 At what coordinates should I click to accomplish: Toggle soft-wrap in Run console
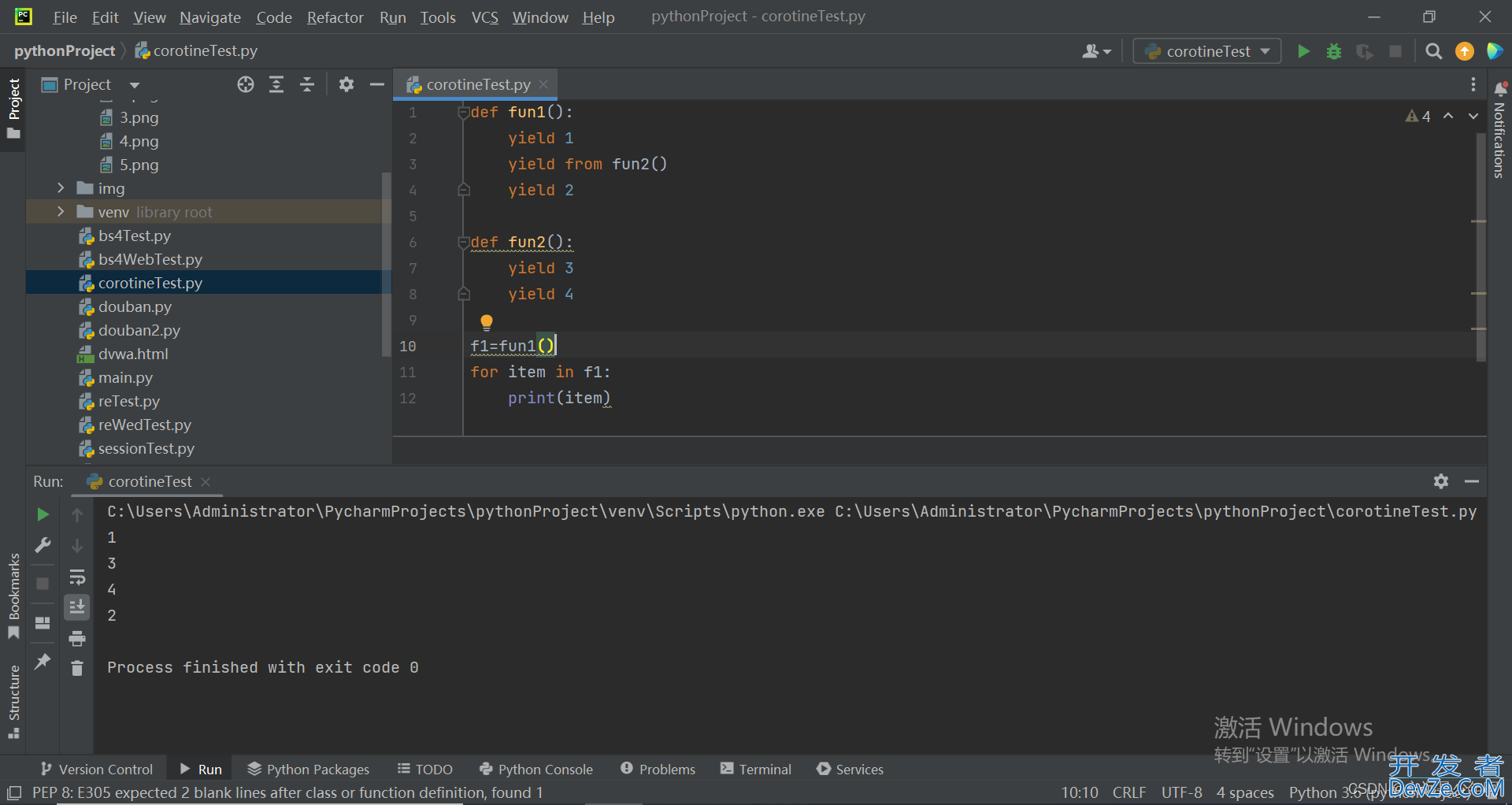77,577
